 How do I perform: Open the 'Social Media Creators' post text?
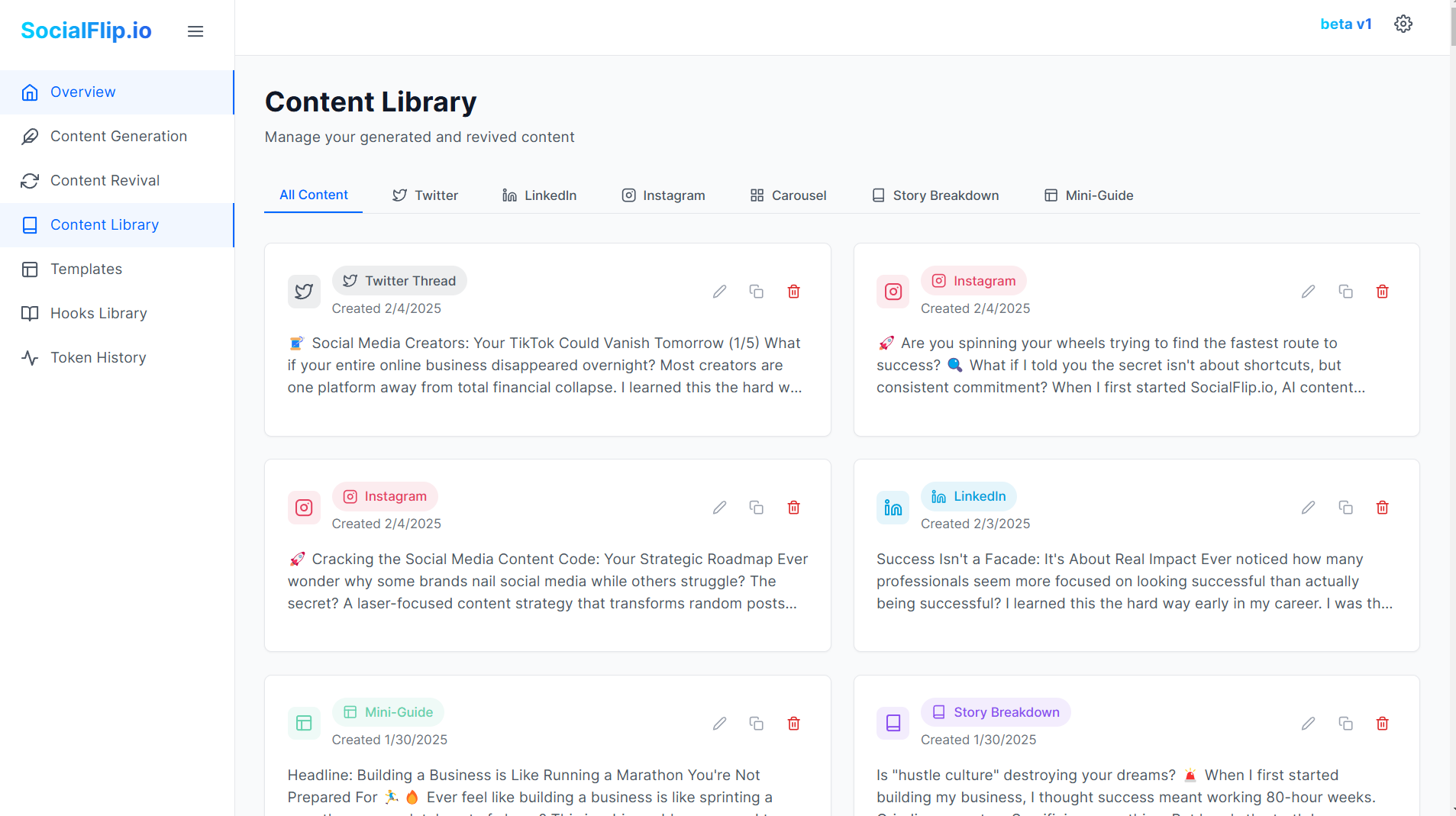(545, 366)
